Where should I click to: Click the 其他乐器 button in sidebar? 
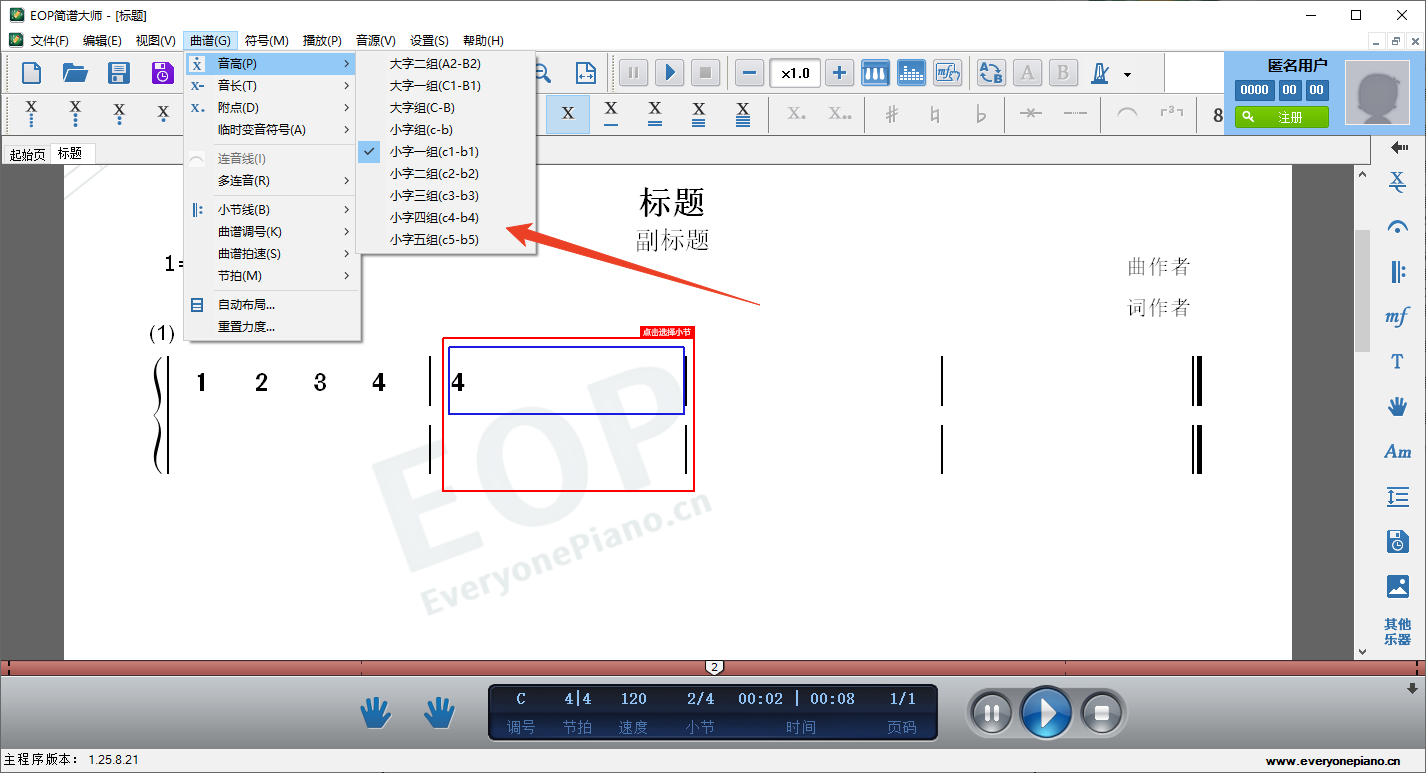coord(1397,632)
